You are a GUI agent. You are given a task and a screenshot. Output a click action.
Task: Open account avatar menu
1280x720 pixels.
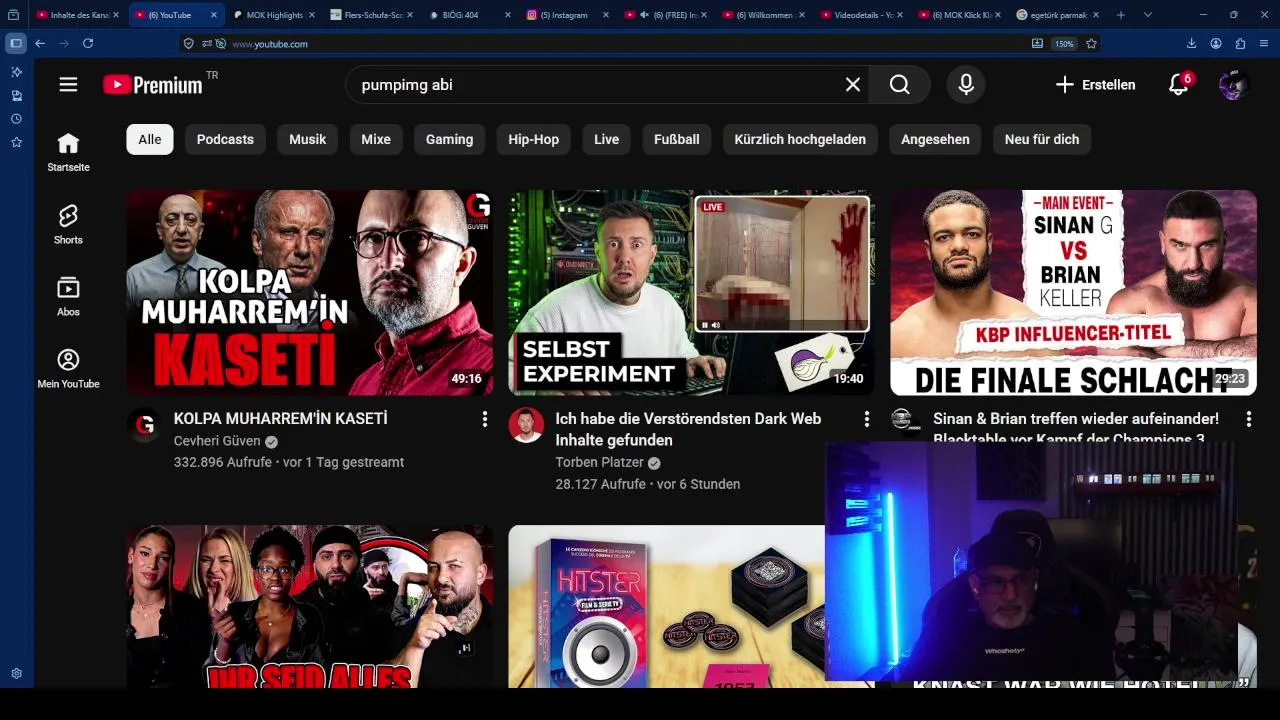pyautogui.click(x=1233, y=85)
